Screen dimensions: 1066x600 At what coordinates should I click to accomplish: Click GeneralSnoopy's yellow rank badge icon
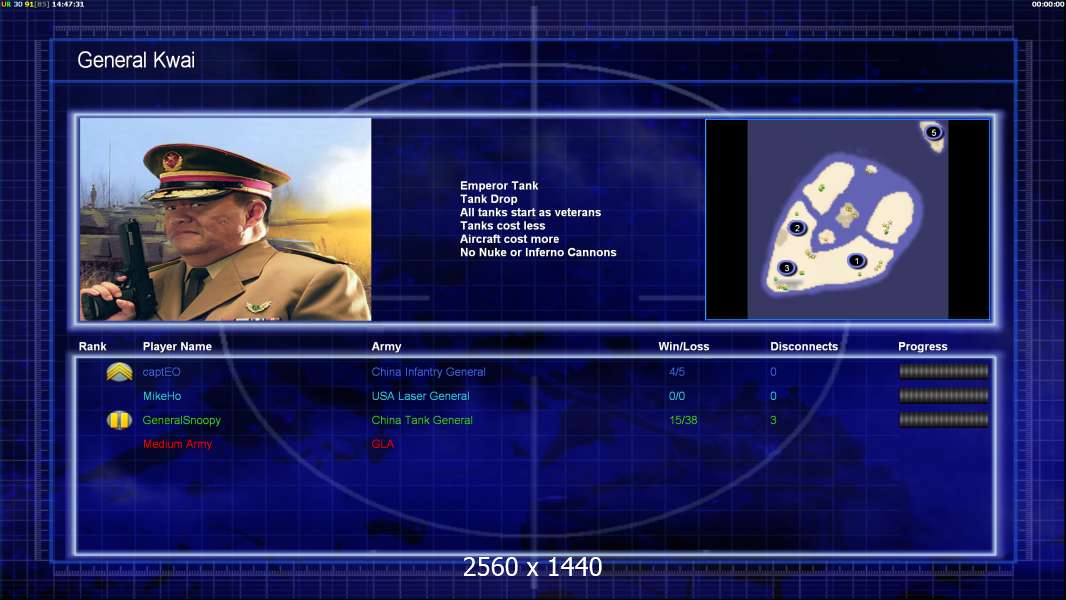pyautogui.click(x=120, y=420)
